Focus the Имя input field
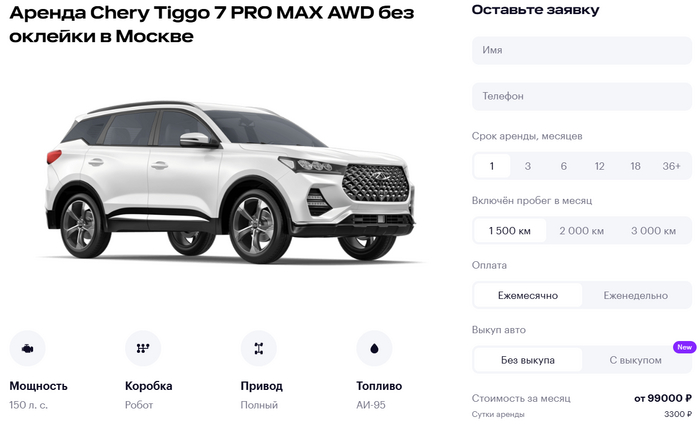 click(582, 50)
